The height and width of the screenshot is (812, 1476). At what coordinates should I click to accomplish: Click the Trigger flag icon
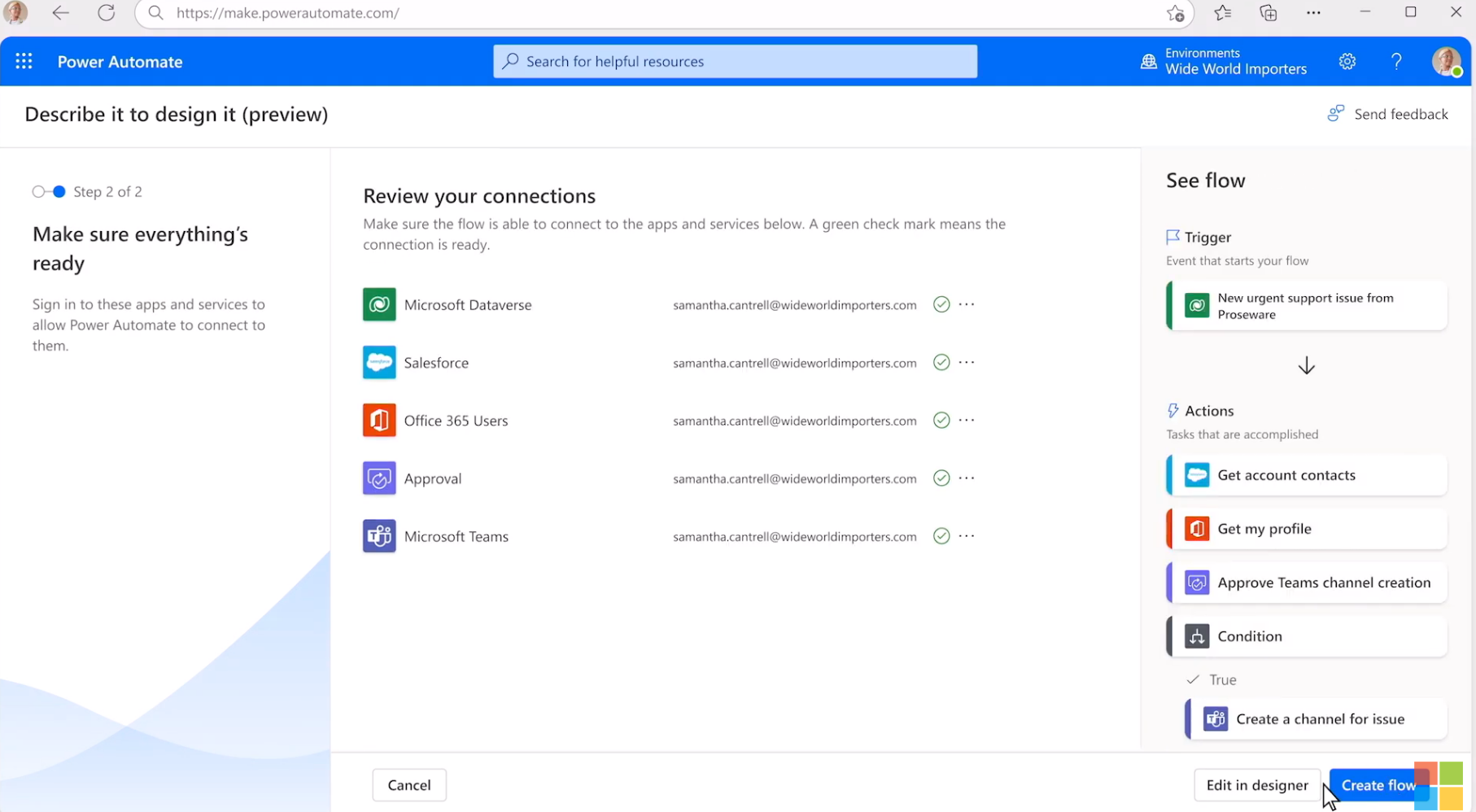pos(1173,237)
